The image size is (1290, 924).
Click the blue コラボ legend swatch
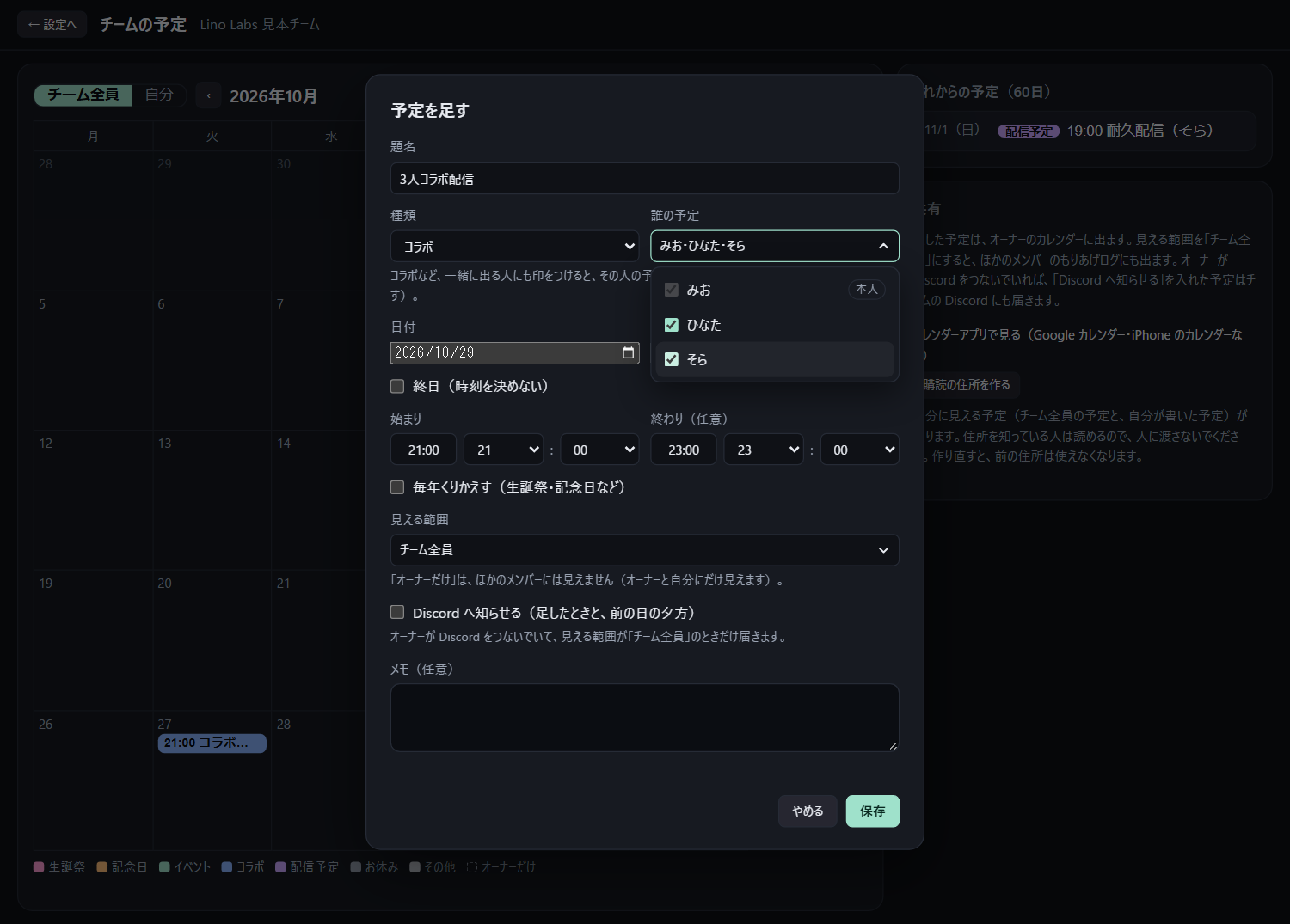point(227,867)
